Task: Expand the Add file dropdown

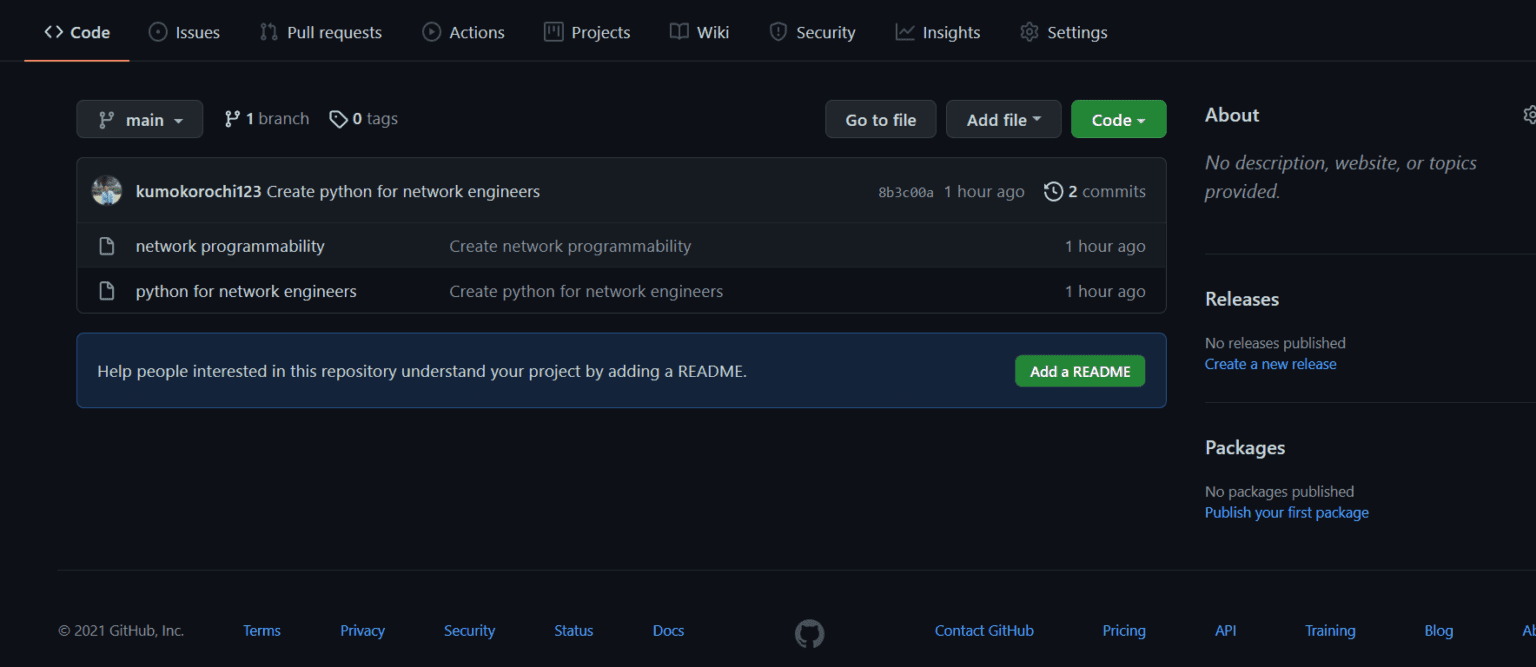Action: (x=1003, y=119)
